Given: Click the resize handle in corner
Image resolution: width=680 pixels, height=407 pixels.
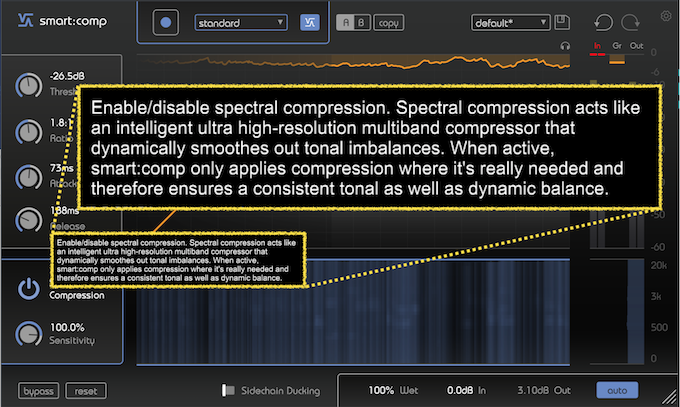Looking at the screenshot, I should [x=670, y=397].
